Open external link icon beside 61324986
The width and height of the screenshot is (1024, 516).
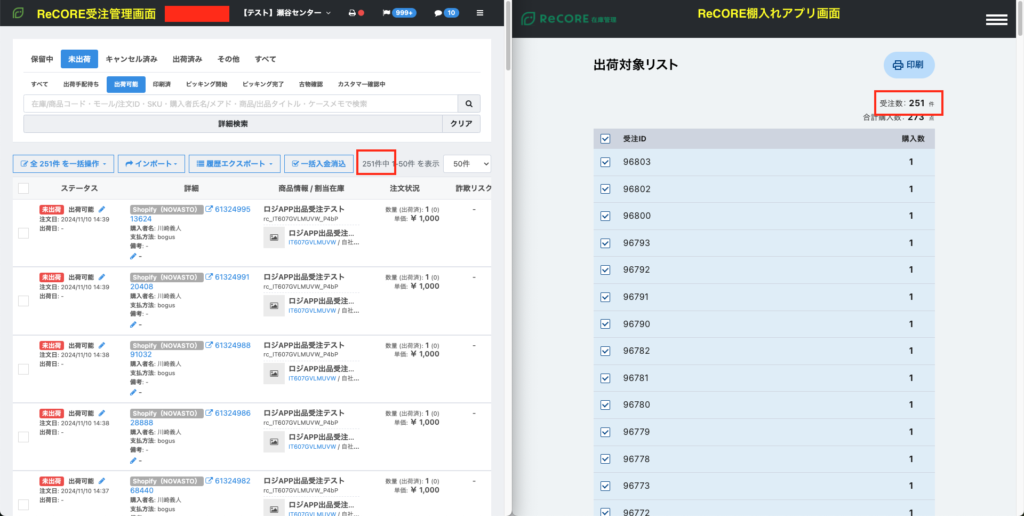[x=209, y=413]
